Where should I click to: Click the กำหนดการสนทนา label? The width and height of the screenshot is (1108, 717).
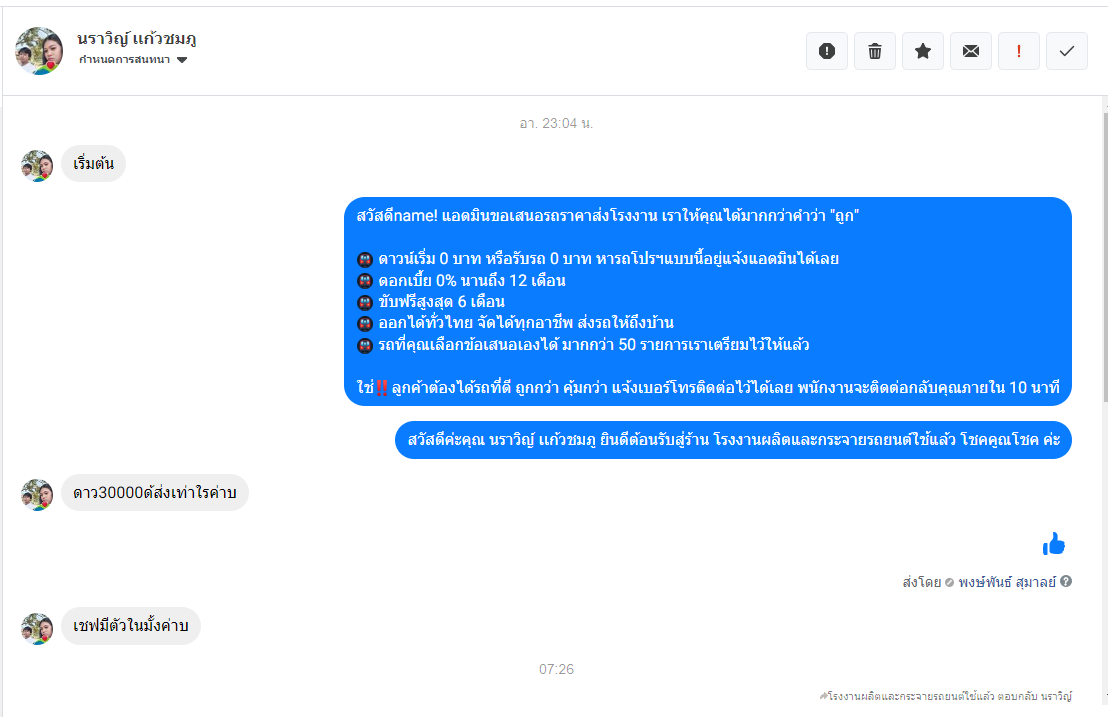click(x=124, y=59)
